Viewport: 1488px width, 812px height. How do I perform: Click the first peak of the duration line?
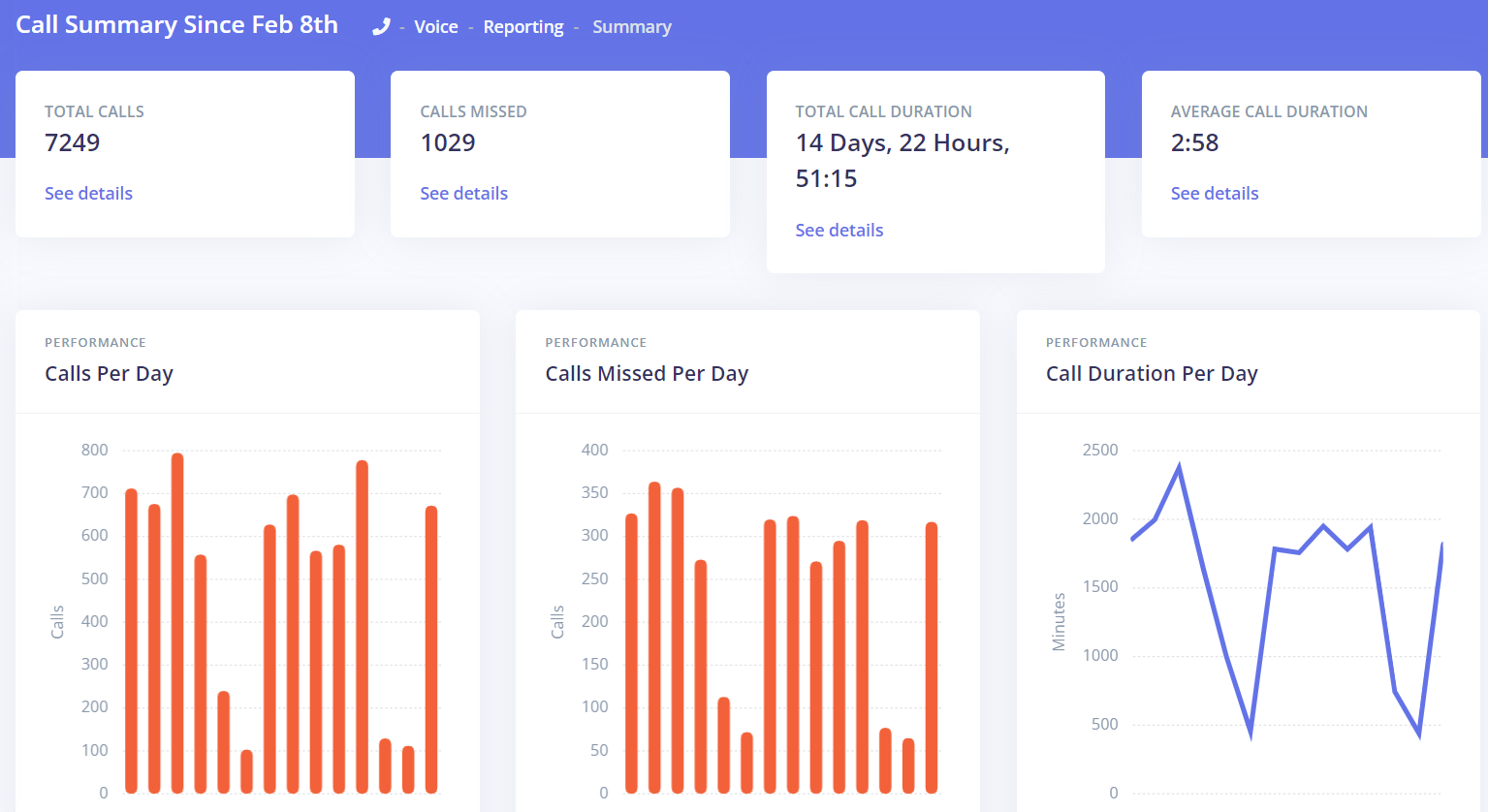[x=1179, y=467]
